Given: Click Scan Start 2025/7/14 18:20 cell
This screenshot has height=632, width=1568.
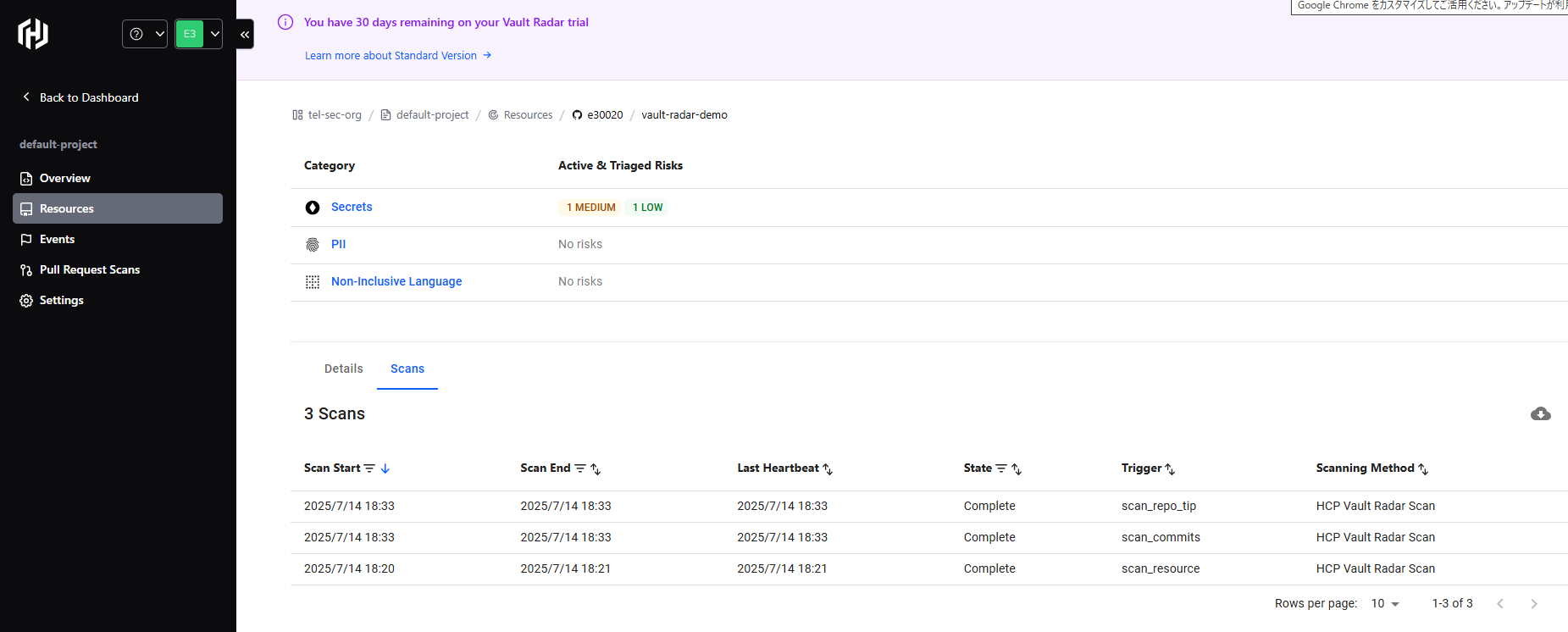Looking at the screenshot, I should pyautogui.click(x=349, y=568).
